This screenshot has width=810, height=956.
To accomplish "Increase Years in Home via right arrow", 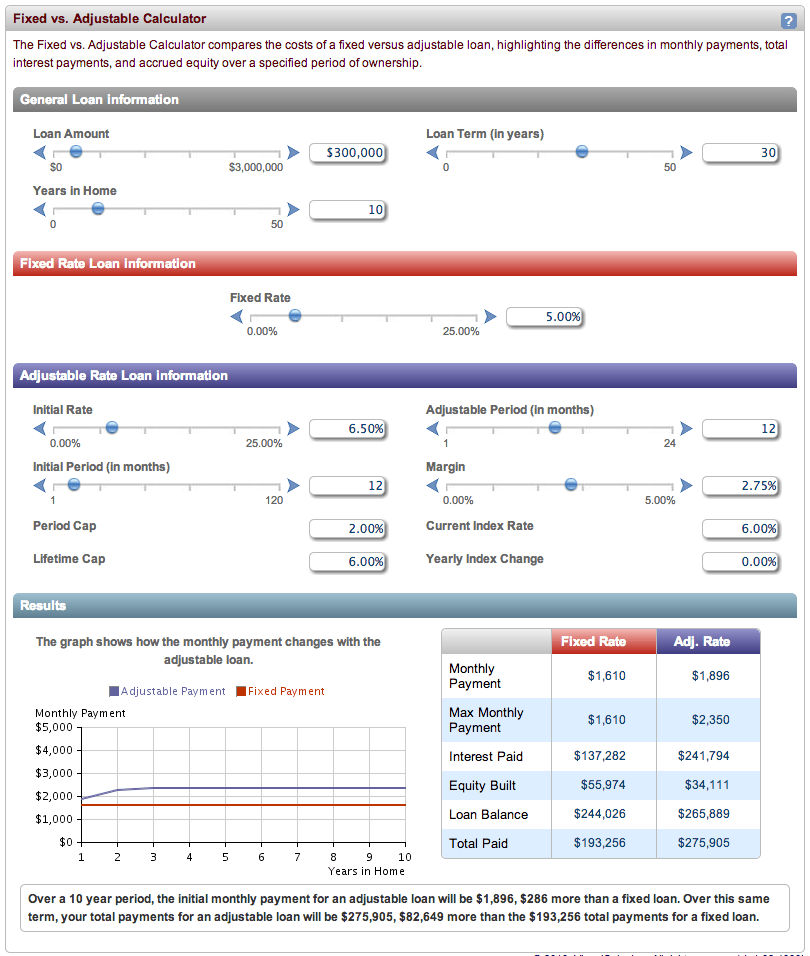I will coord(292,209).
